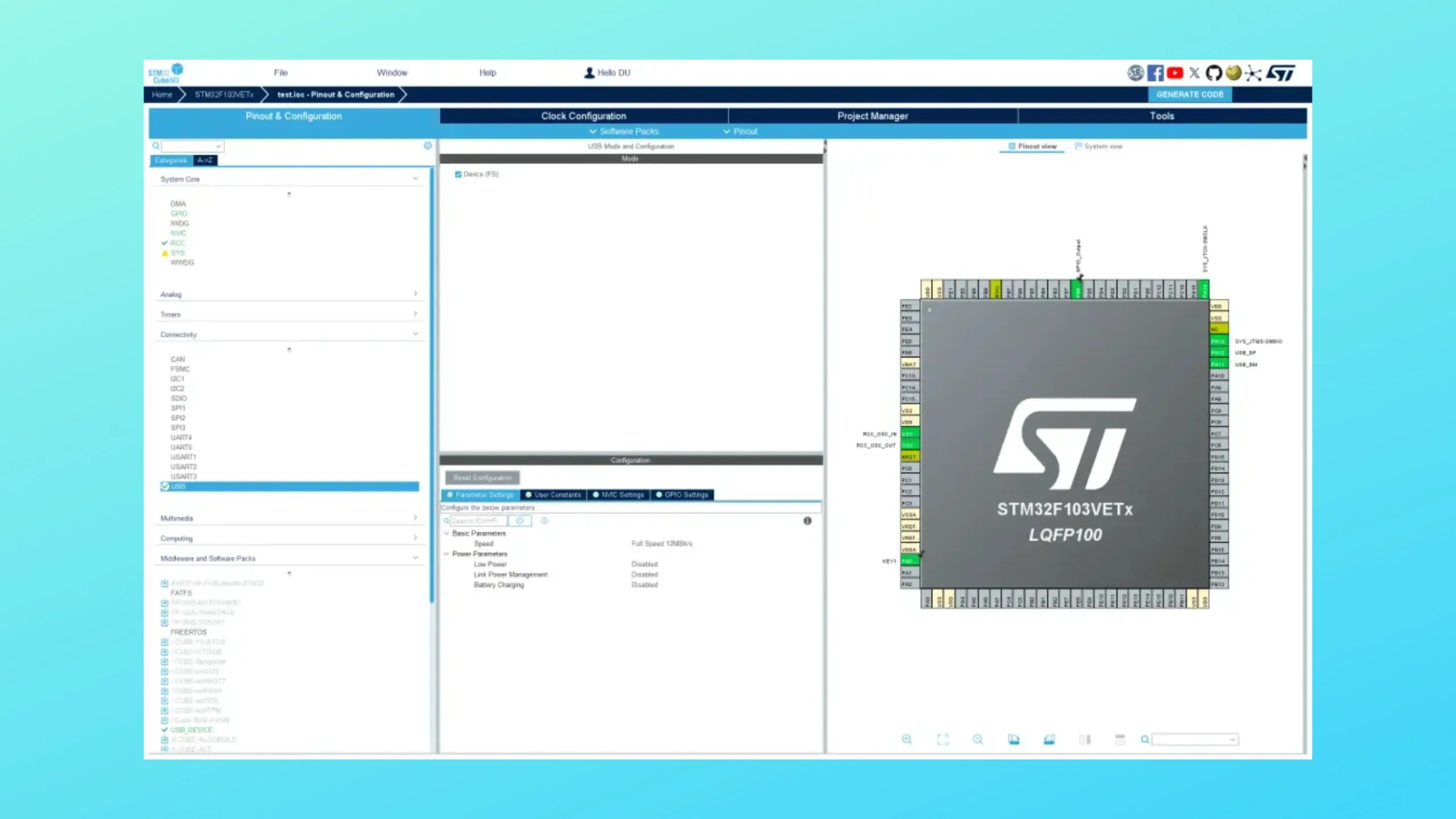The width and height of the screenshot is (1456, 819).
Task: Open the Software Packs dropdown
Action: point(624,131)
